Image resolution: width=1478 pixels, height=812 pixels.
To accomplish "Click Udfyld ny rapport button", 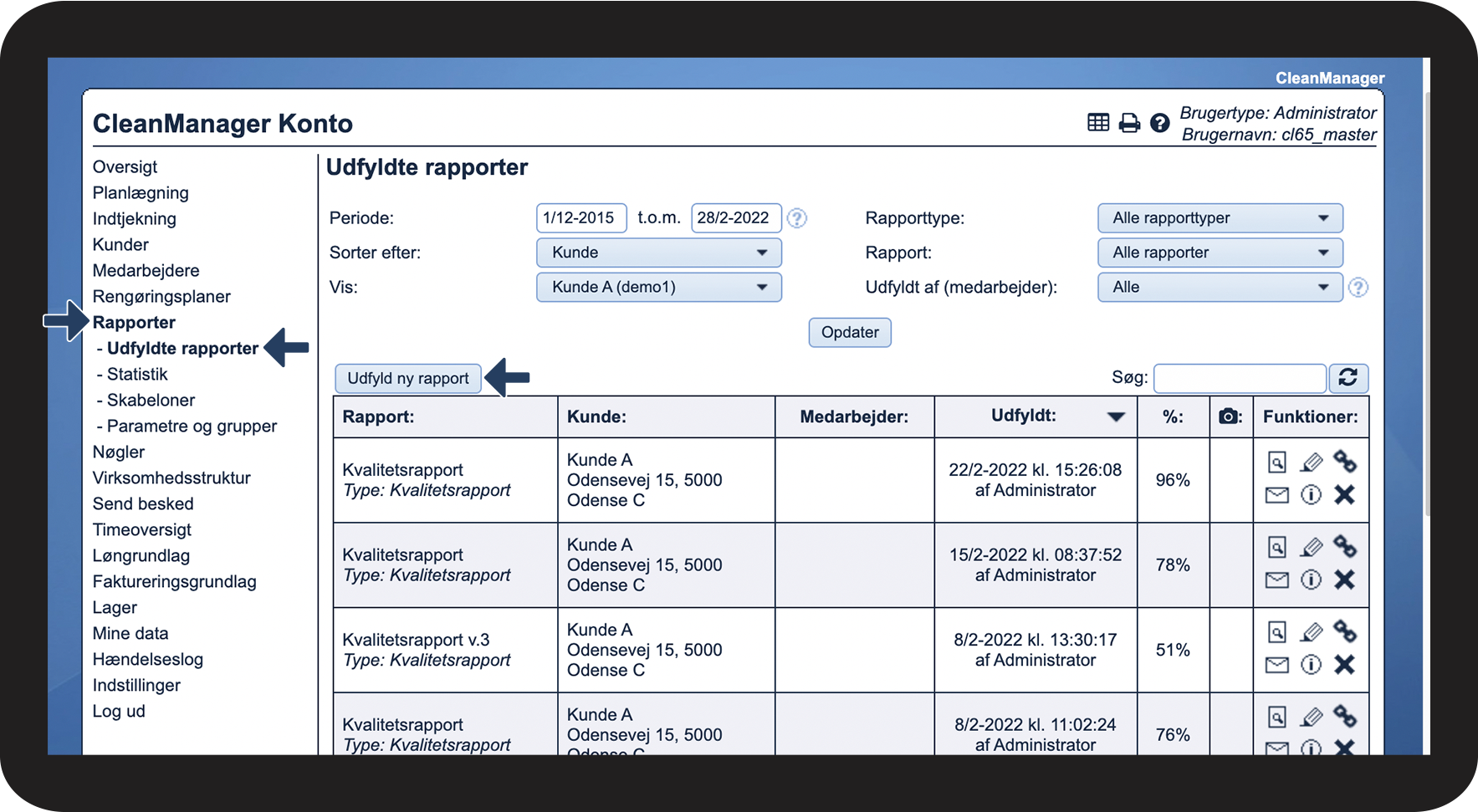I will click(407, 378).
